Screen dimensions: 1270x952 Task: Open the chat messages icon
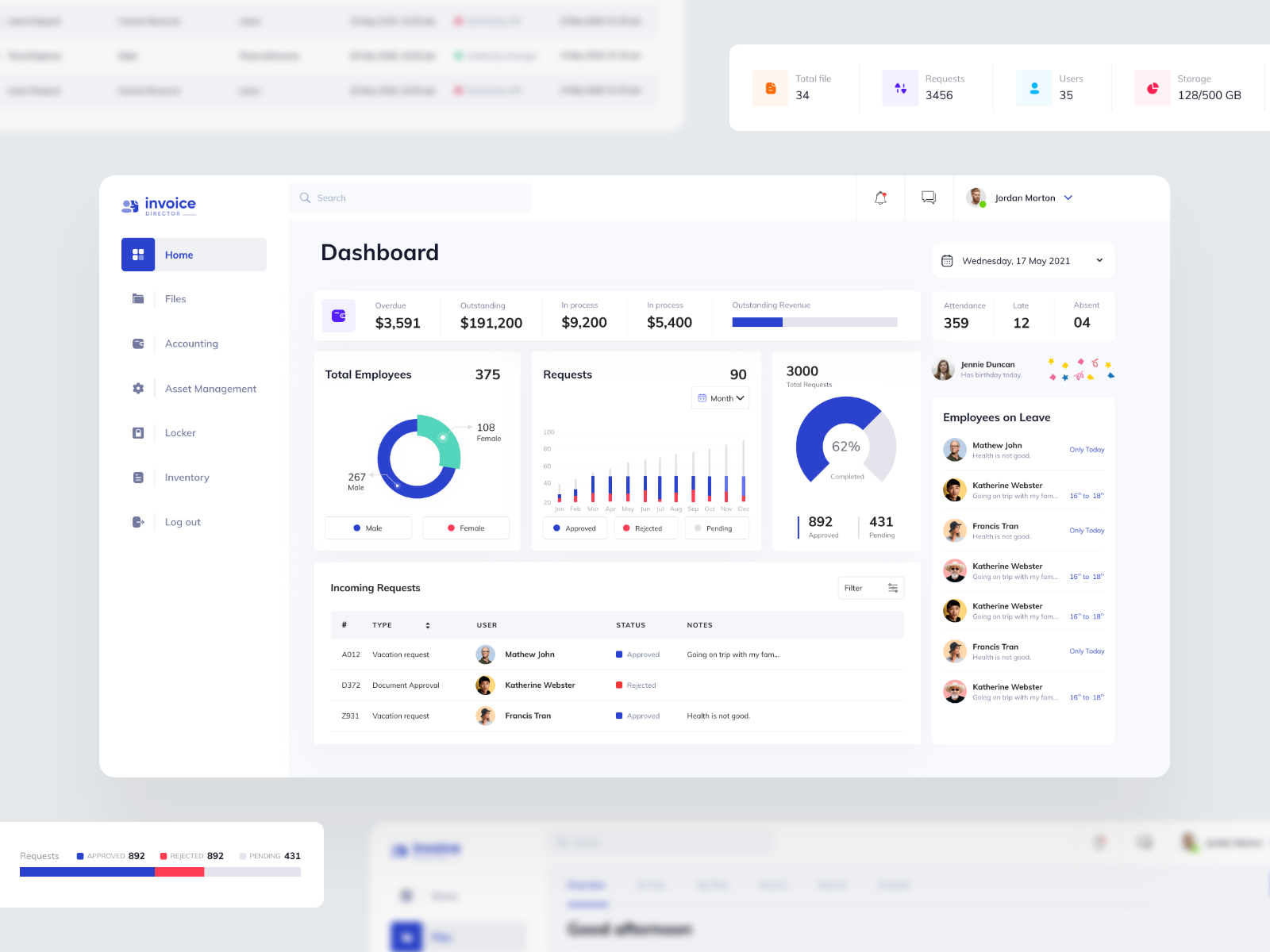tap(929, 198)
